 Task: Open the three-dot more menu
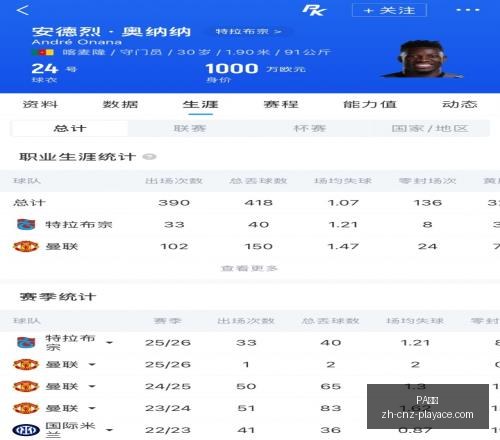click(468, 10)
